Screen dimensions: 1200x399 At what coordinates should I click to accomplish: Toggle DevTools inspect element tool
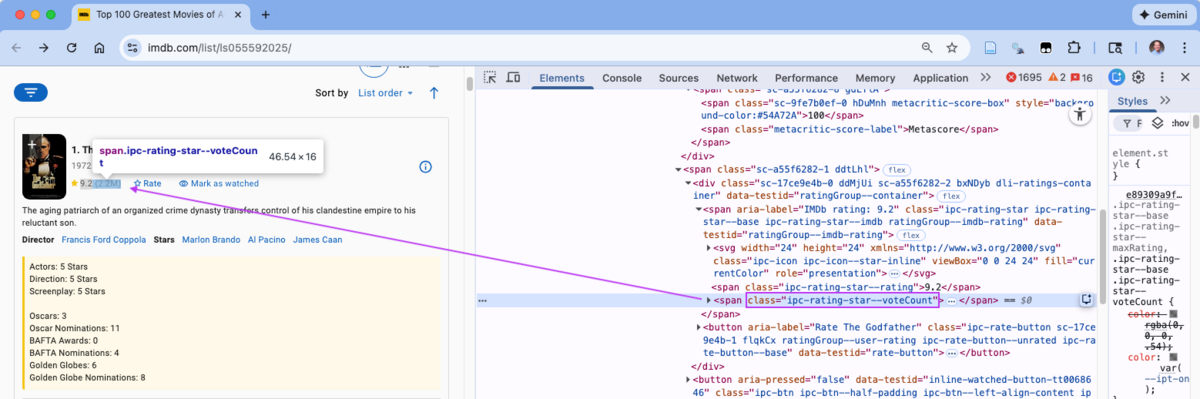[490, 78]
